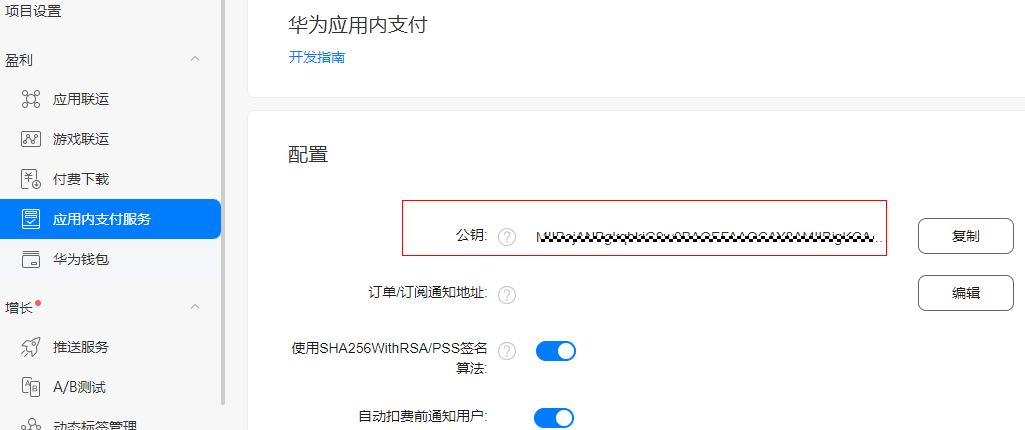Toggle the SHA256WithRSA/PSS签名算法 switch
1025x430 pixels.
pos(556,351)
